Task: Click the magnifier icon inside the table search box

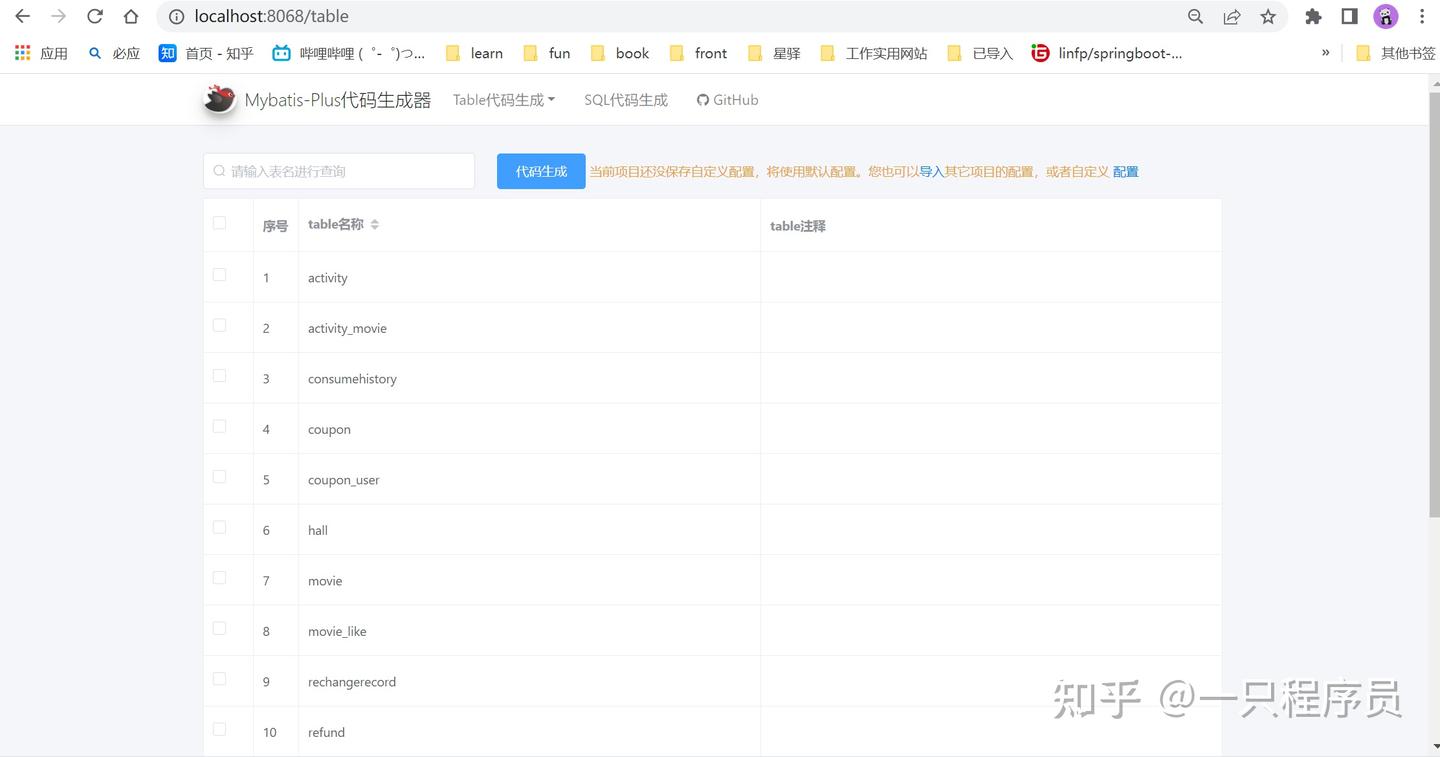Action: tap(218, 171)
